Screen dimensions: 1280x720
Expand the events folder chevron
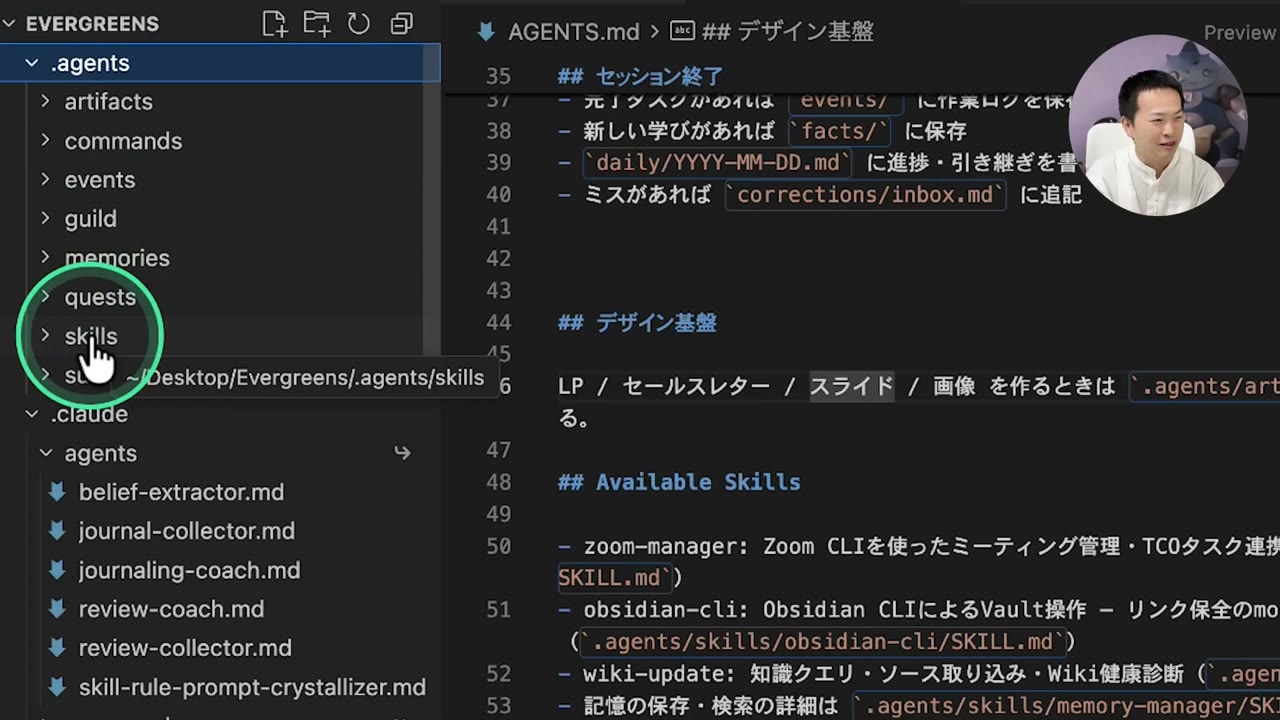pos(45,179)
